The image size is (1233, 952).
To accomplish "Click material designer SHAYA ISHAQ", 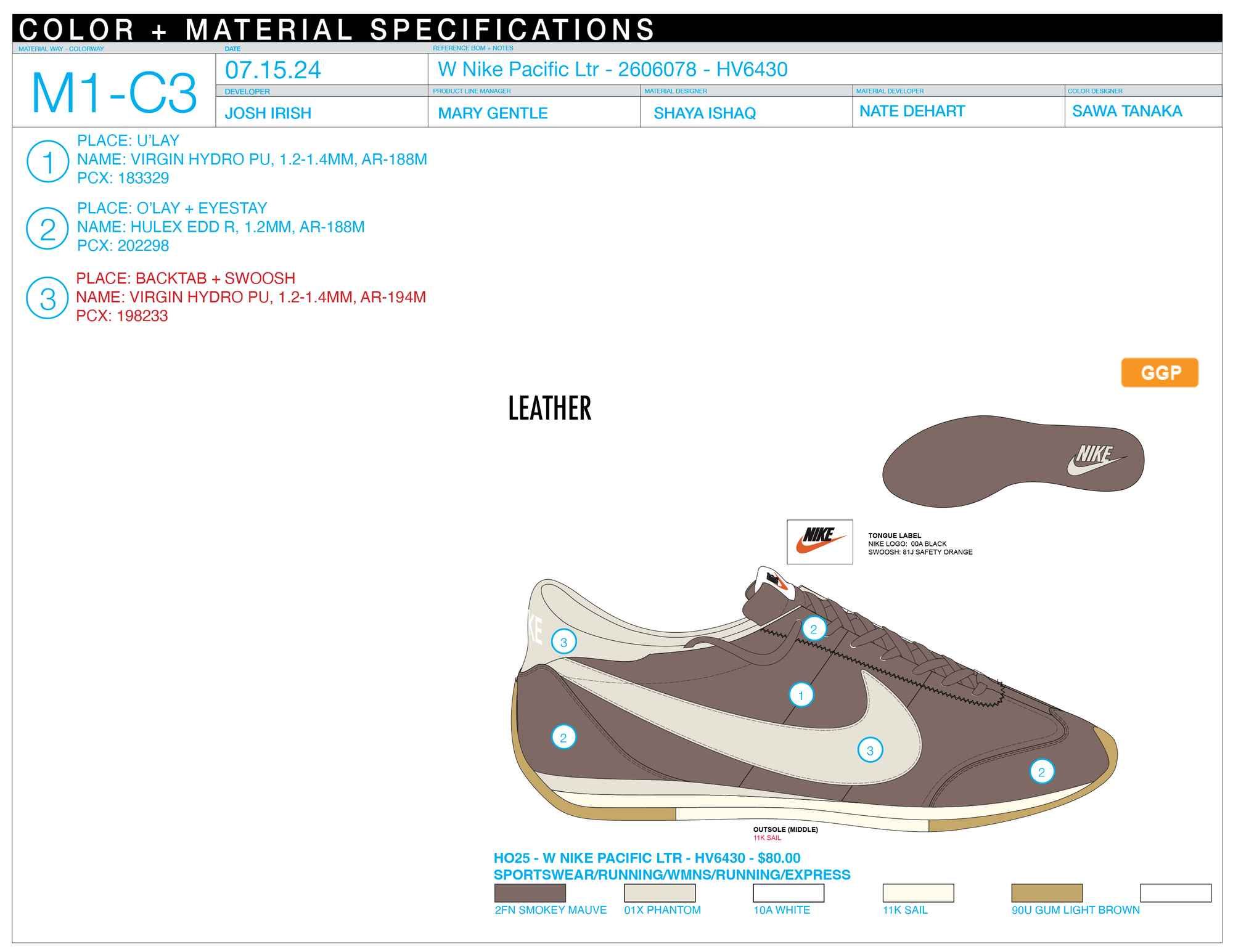I will [705, 113].
